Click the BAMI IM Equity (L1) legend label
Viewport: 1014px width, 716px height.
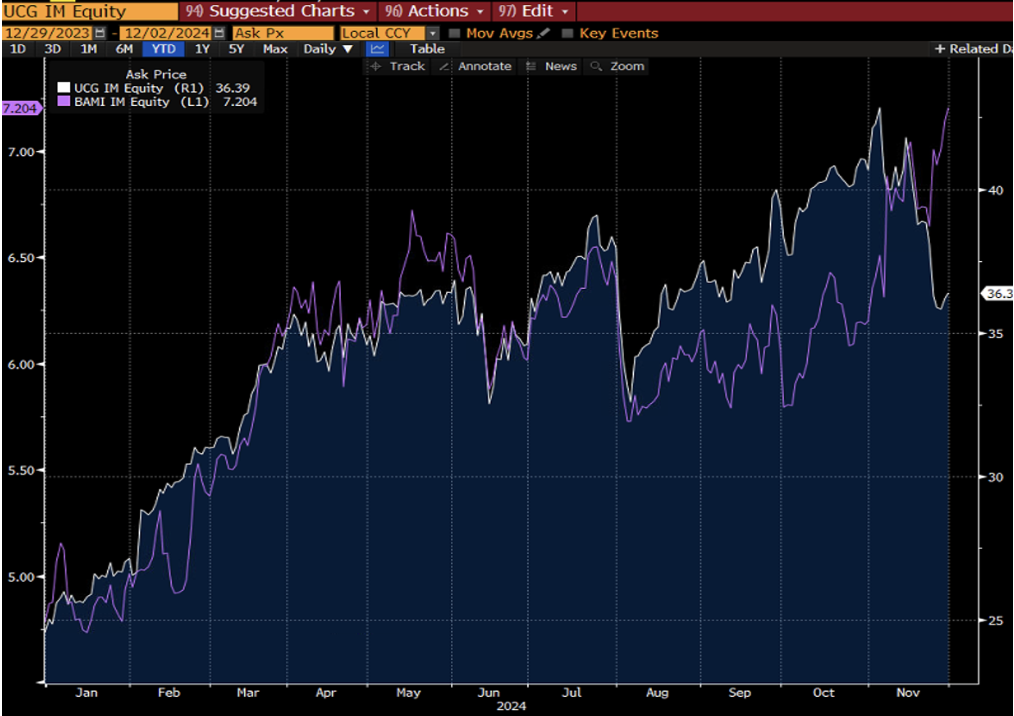click(142, 102)
